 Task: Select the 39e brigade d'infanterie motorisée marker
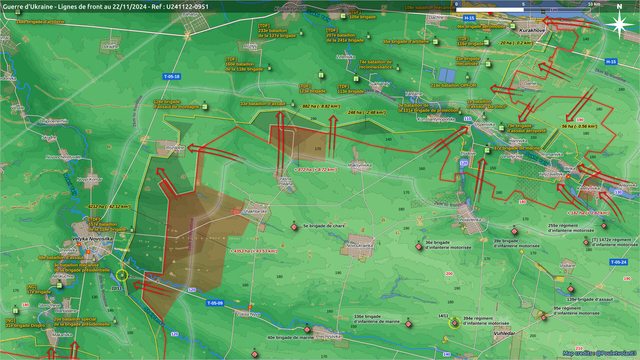[x=515, y=231]
